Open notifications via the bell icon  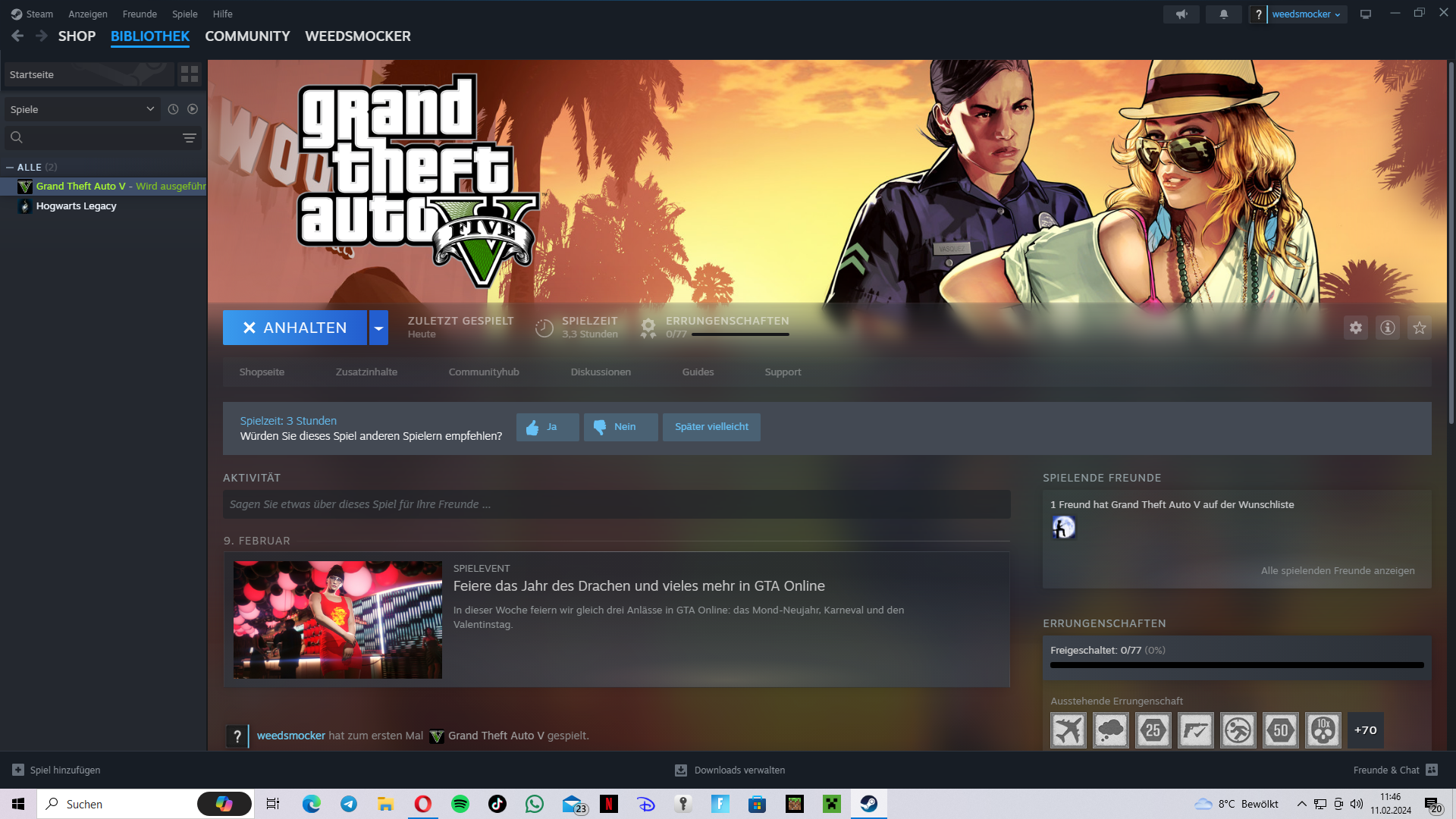(x=1223, y=14)
